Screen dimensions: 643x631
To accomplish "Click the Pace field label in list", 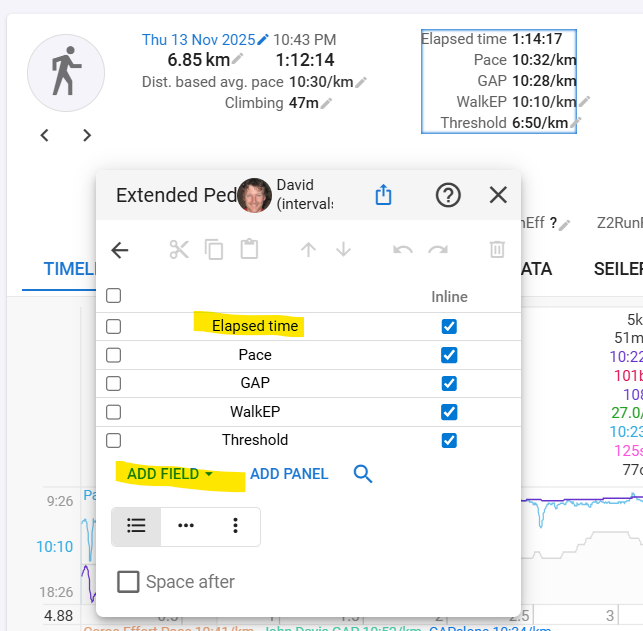I will [255, 355].
